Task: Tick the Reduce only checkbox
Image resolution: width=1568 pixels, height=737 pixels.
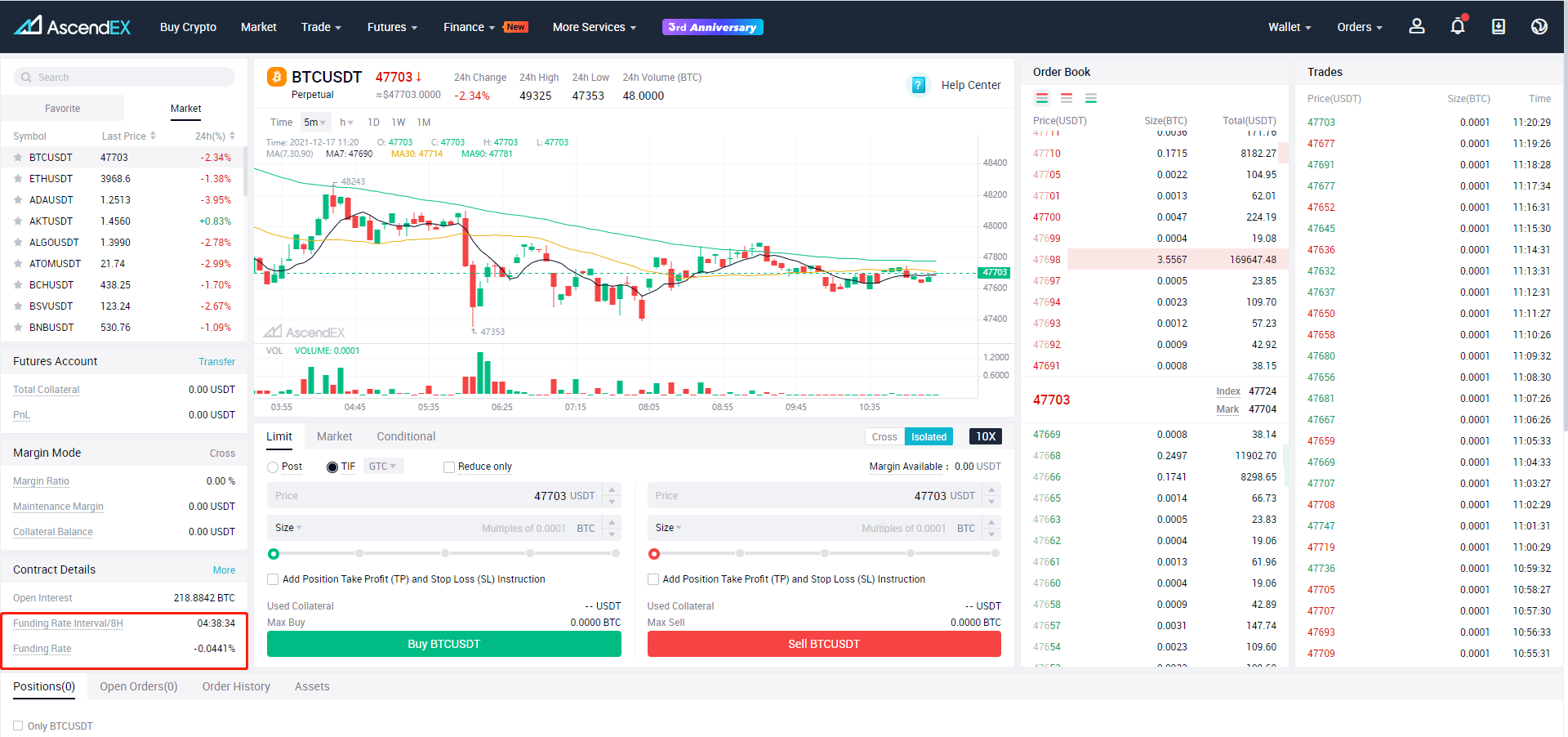Action: pos(449,467)
